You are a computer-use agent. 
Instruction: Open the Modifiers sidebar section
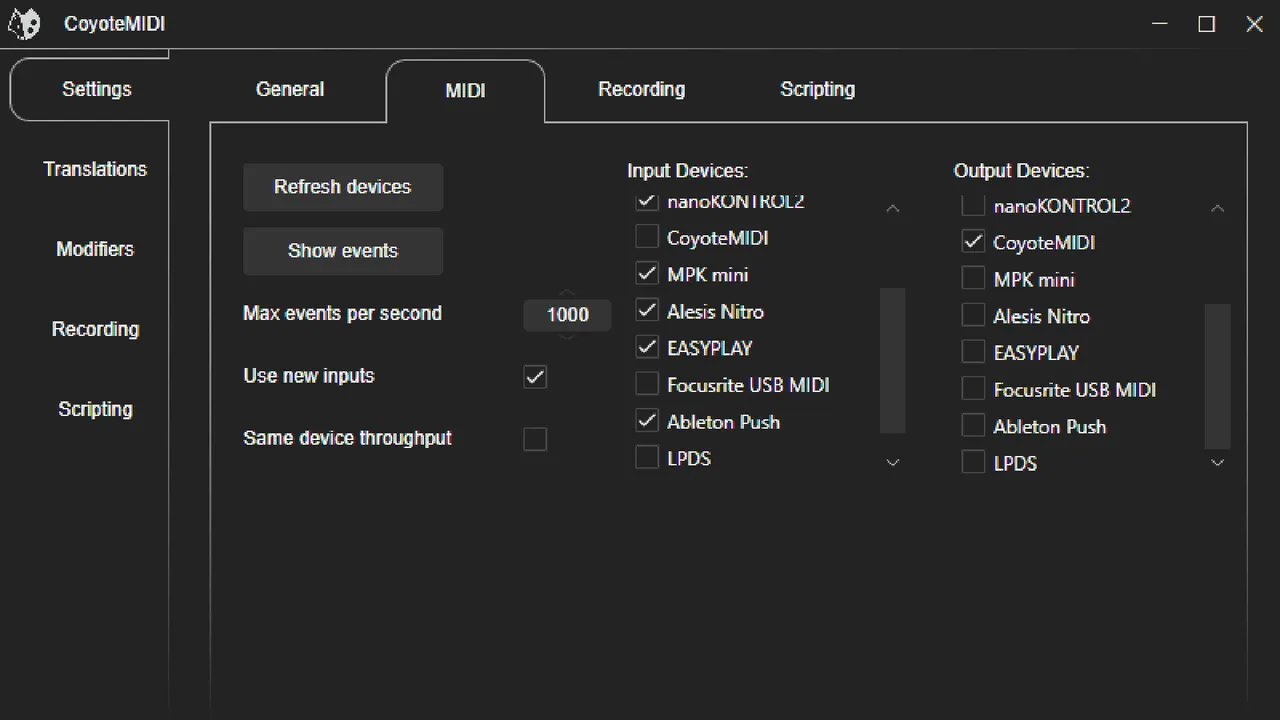coord(95,249)
